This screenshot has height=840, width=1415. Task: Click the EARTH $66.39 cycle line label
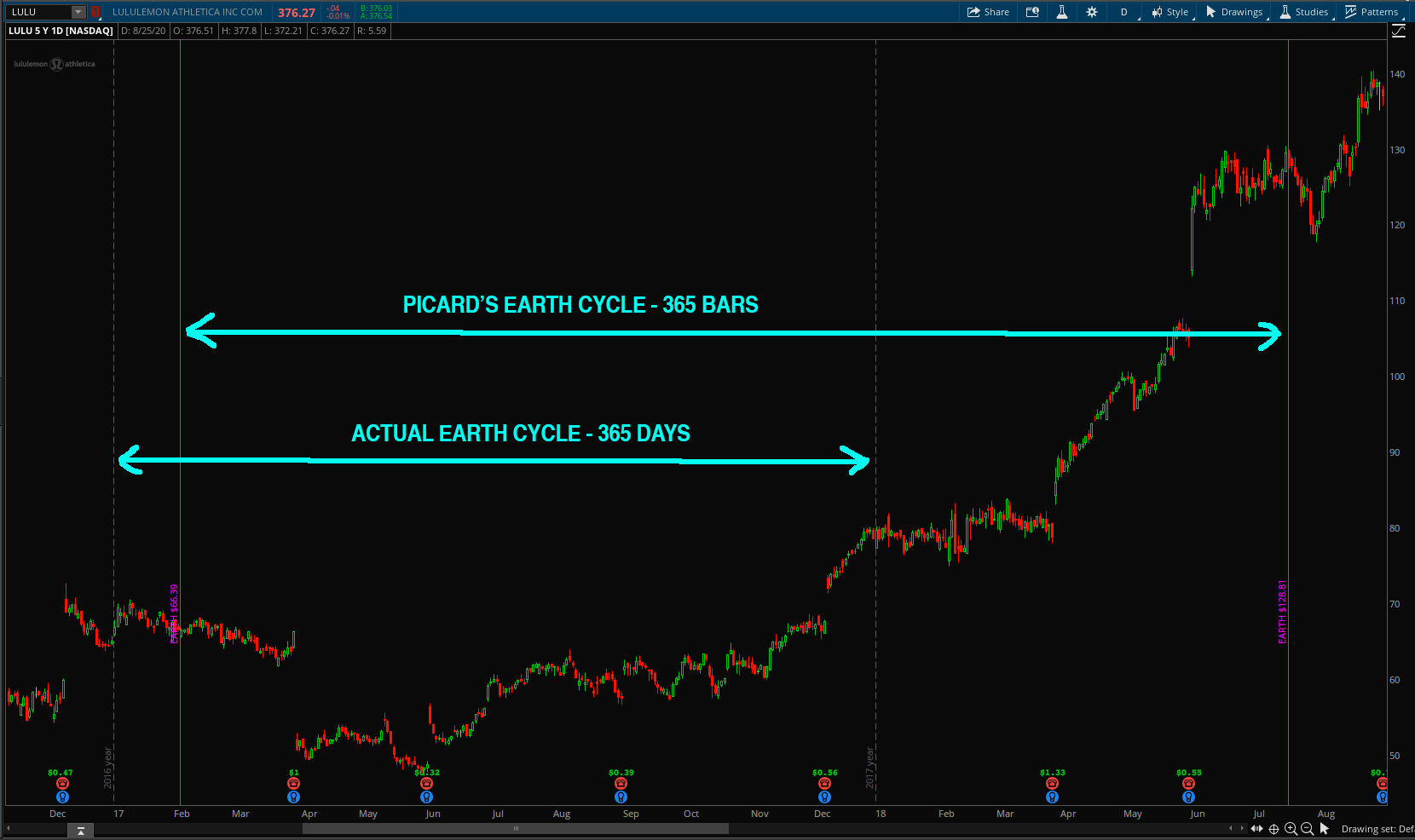pos(174,613)
